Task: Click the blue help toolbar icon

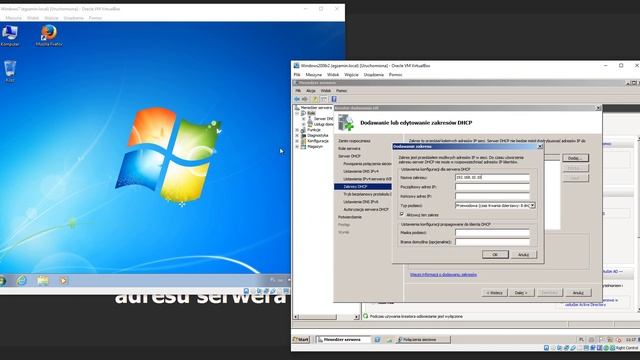Action: [333, 99]
